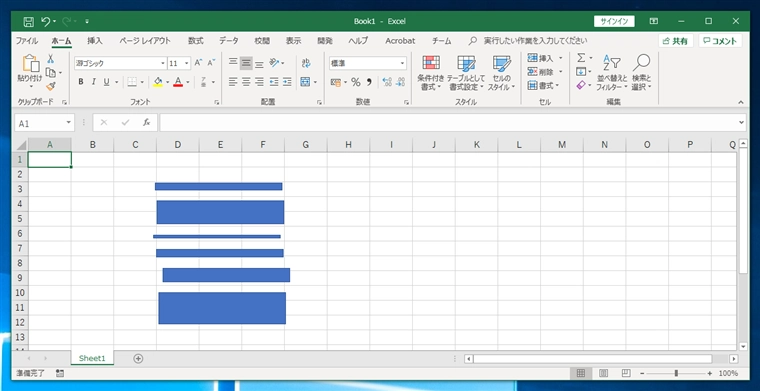Click Increase Indent icon

pos(287,82)
